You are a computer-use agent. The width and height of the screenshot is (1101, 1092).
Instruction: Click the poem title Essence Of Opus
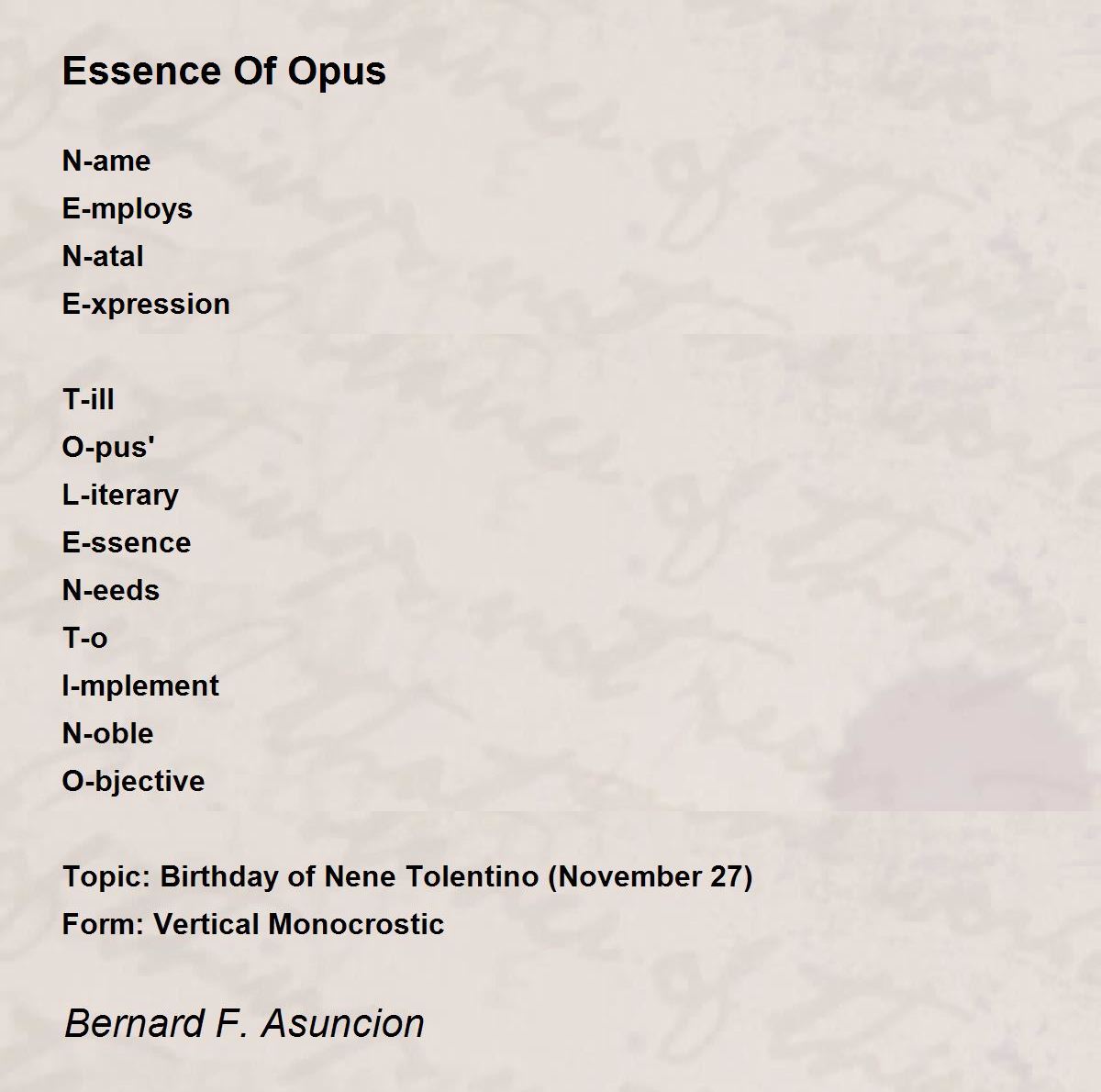[224, 72]
